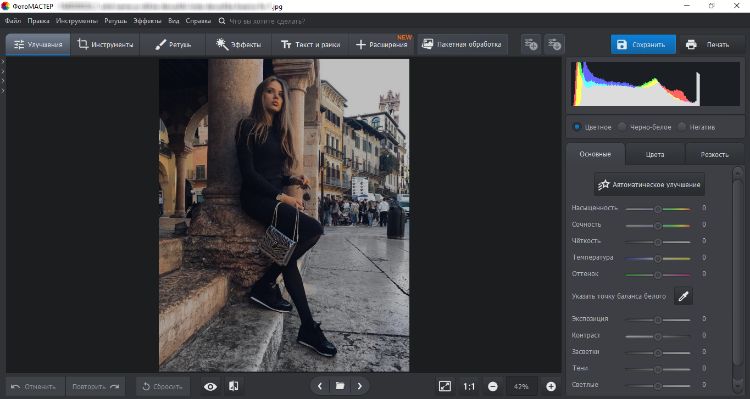Expand the first left sidebar chevron
The width and height of the screenshot is (750, 399).
point(3,62)
